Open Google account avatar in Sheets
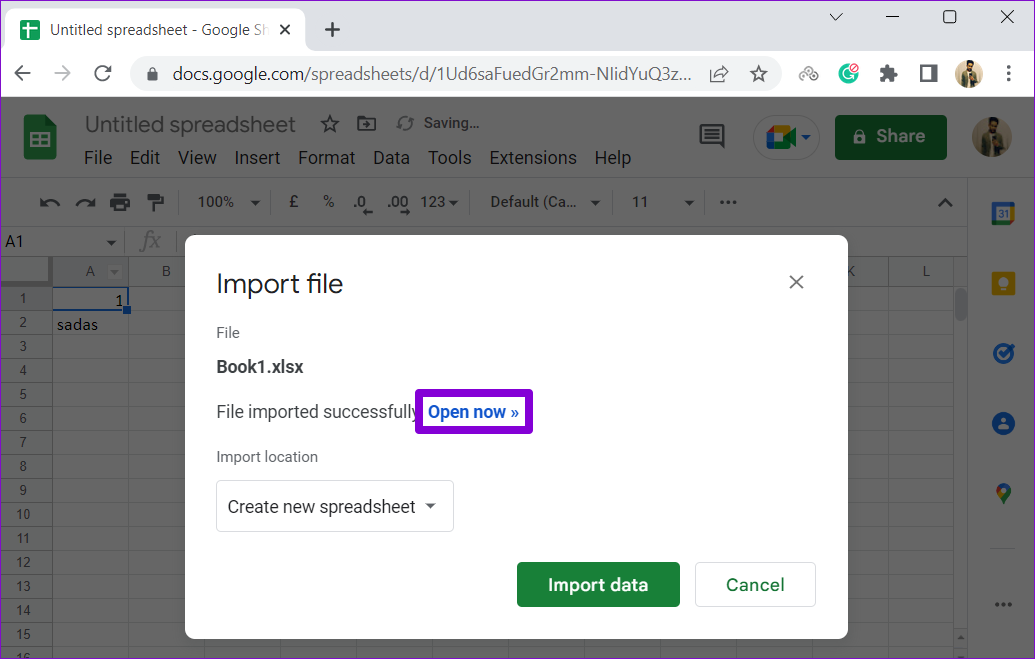 991,137
